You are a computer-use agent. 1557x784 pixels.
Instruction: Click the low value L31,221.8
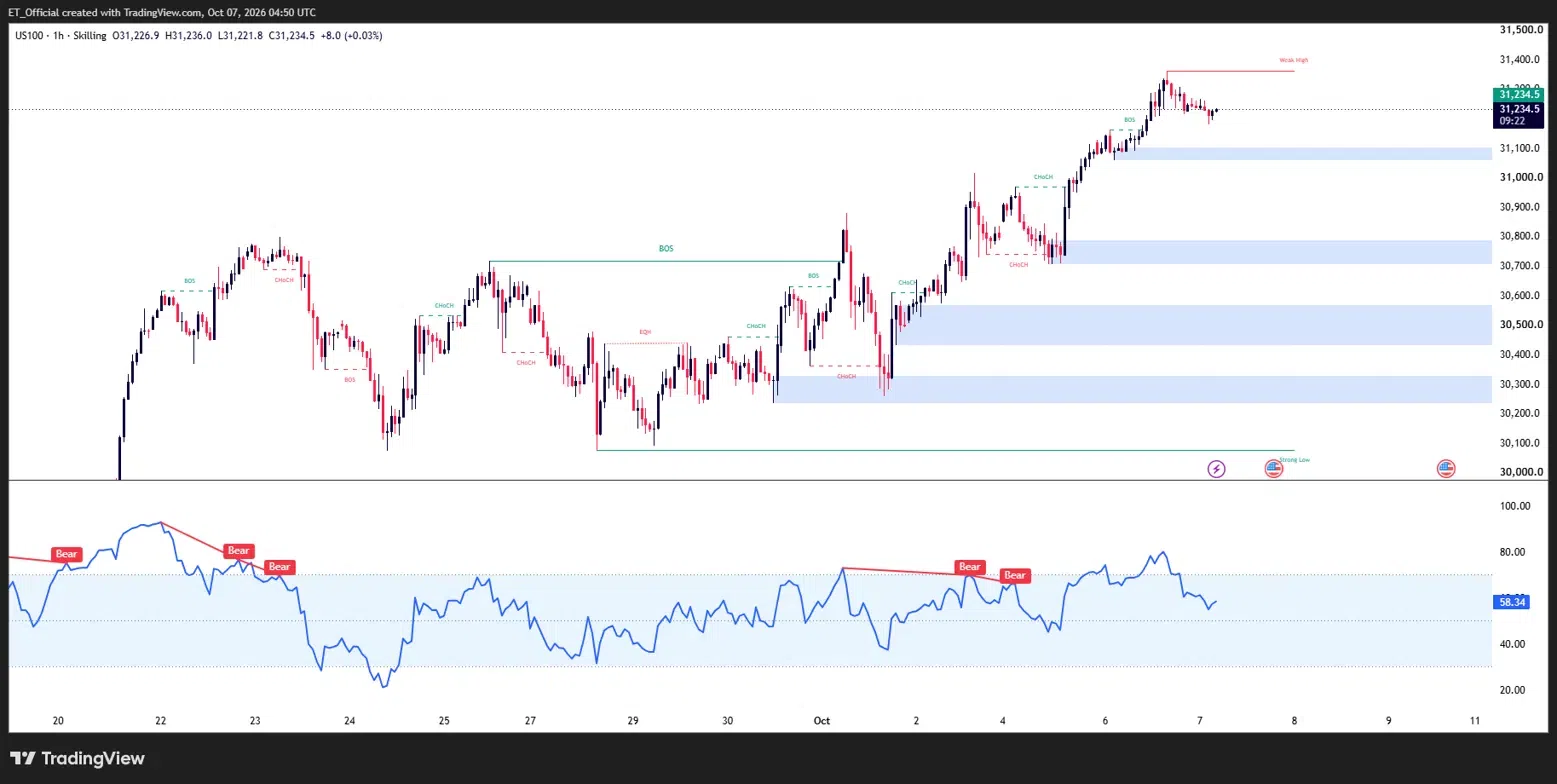point(241,35)
